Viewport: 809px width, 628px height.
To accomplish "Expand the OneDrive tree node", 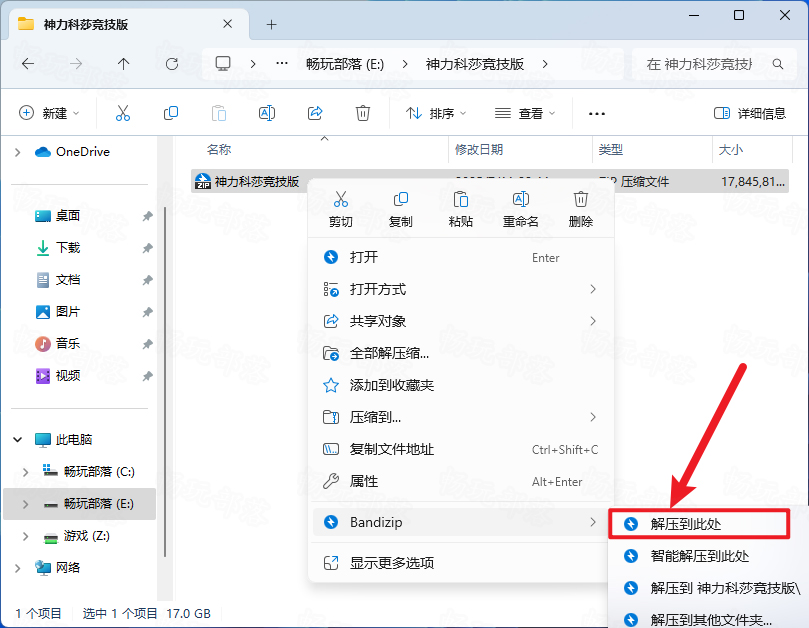I will (x=18, y=152).
